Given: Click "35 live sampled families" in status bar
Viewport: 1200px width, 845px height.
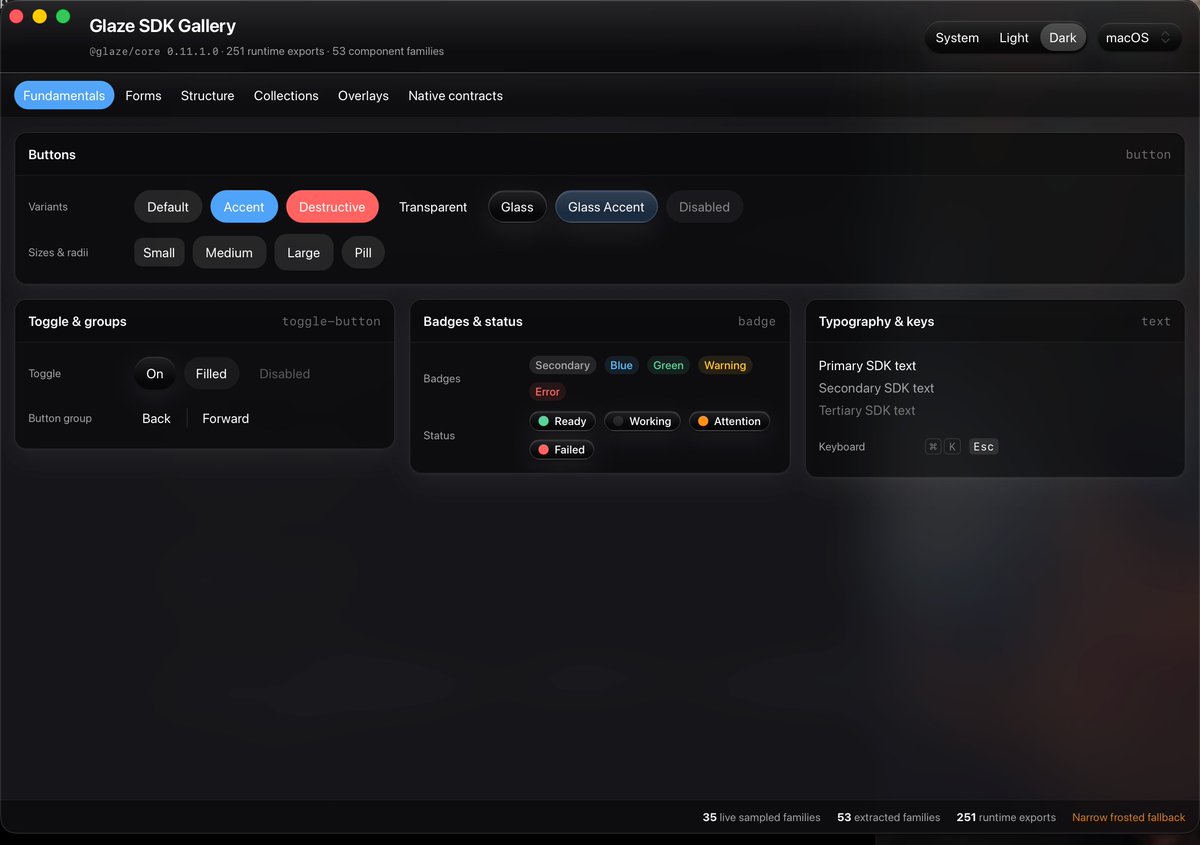Looking at the screenshot, I should pyautogui.click(x=762, y=818).
